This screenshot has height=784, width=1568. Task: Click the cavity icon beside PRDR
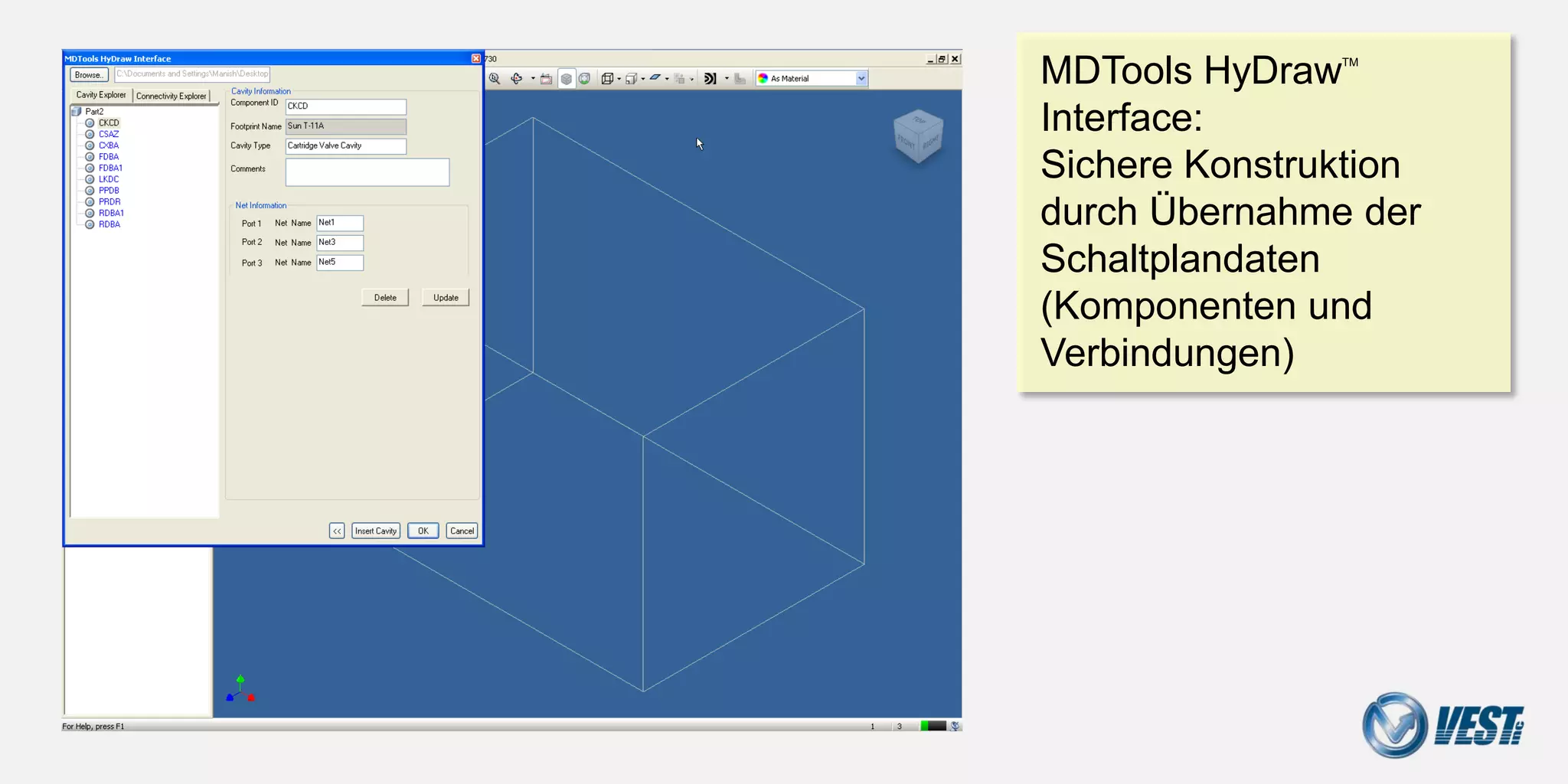coord(90,202)
